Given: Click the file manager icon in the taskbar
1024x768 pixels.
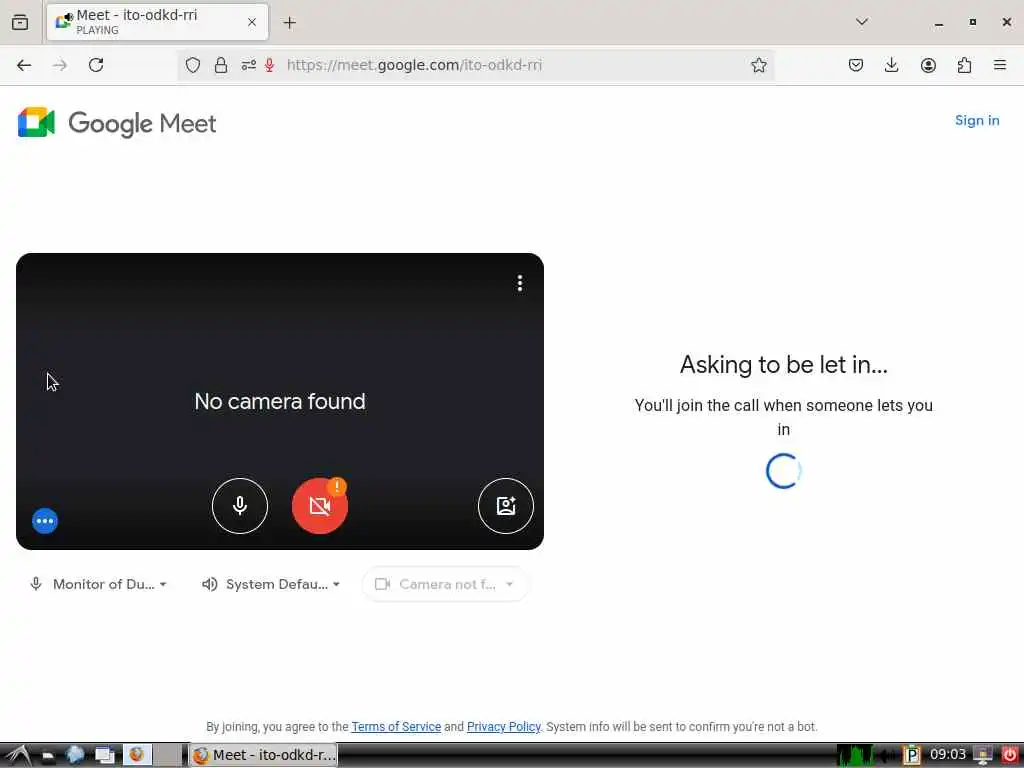Looking at the screenshot, I should 48,756.
